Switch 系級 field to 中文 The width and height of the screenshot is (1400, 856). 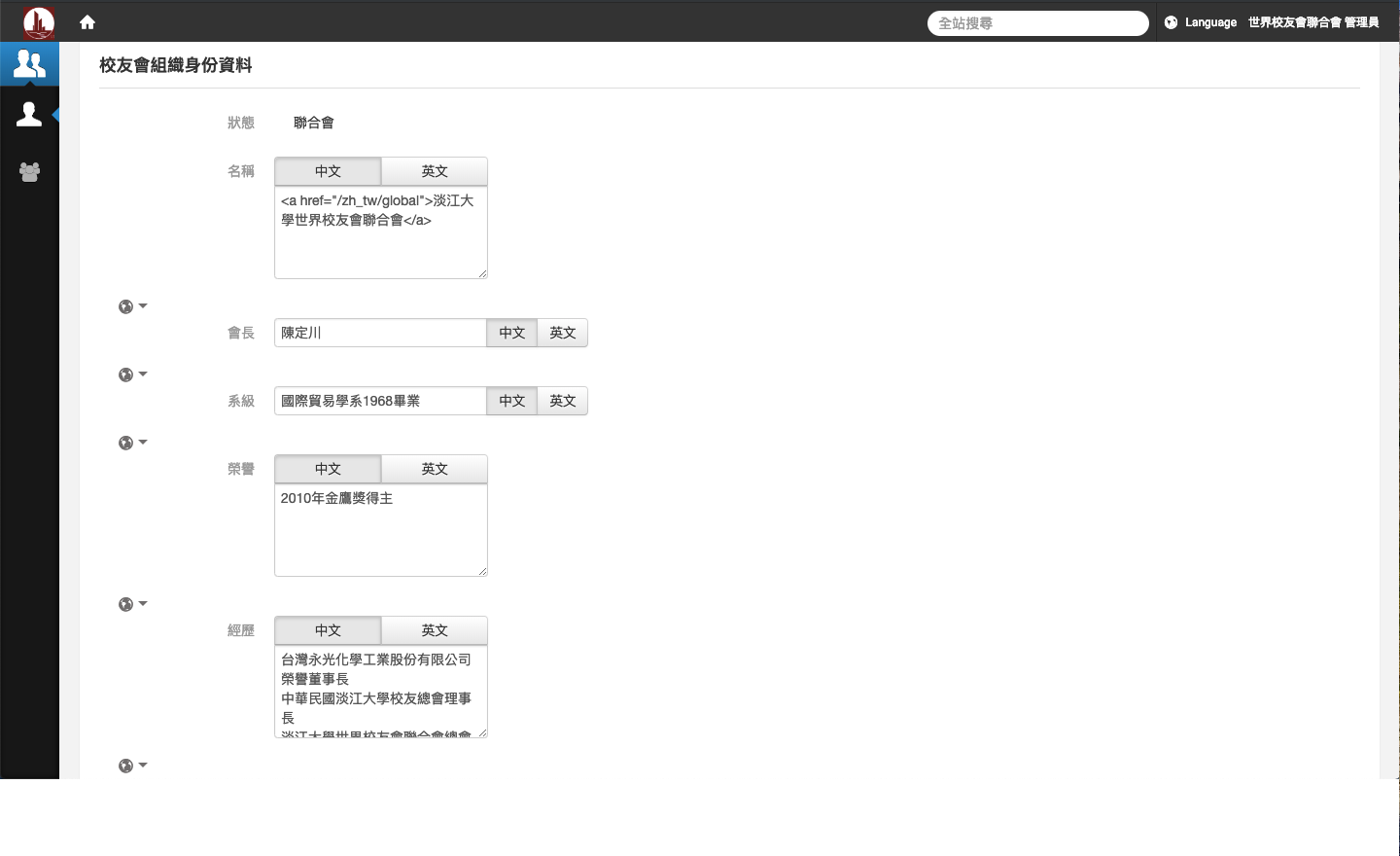[512, 401]
